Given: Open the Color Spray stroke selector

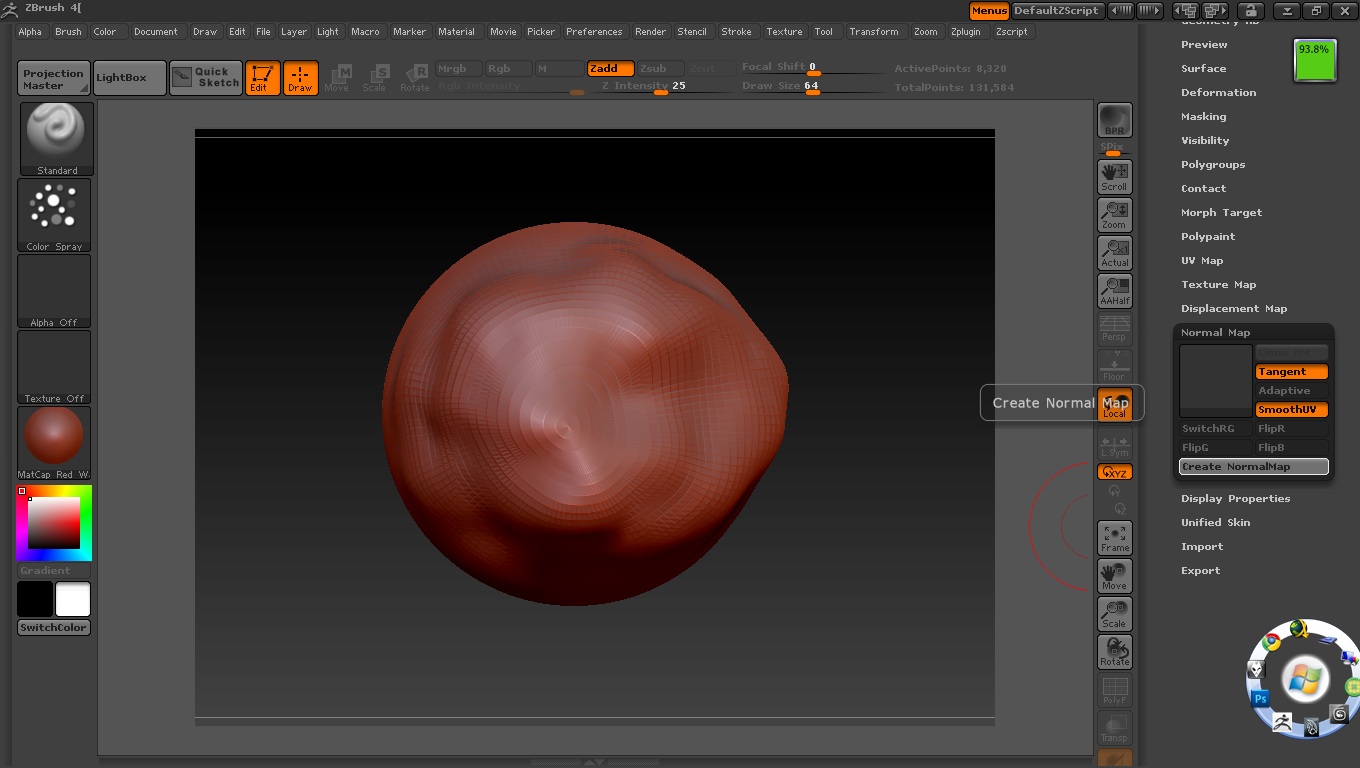Looking at the screenshot, I should point(54,215).
